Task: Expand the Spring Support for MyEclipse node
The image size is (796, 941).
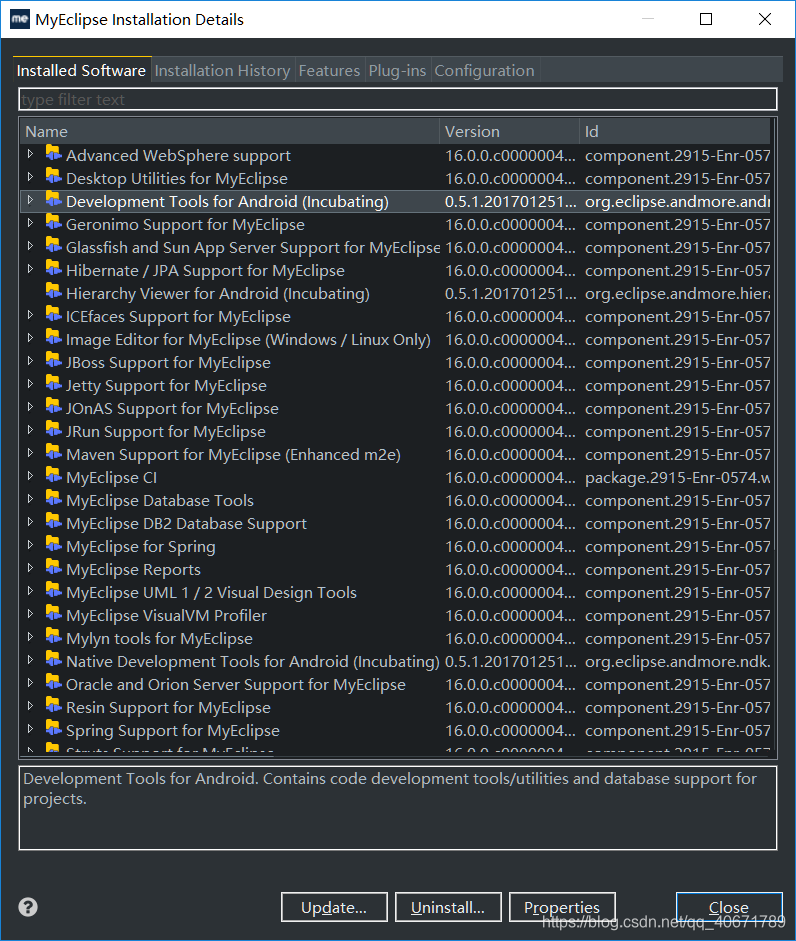Action: coord(30,729)
